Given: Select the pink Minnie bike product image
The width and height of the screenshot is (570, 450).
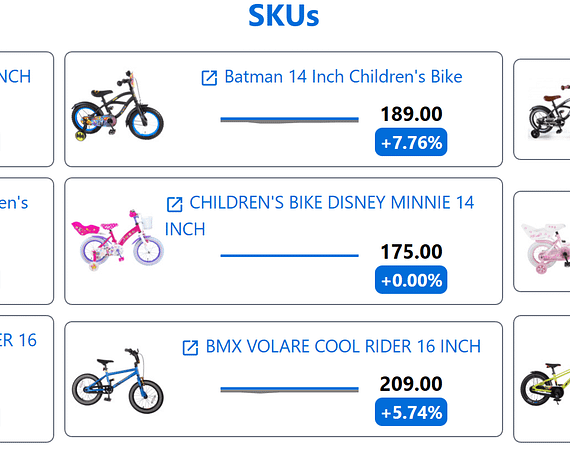Looking at the screenshot, I should pos(117,240).
